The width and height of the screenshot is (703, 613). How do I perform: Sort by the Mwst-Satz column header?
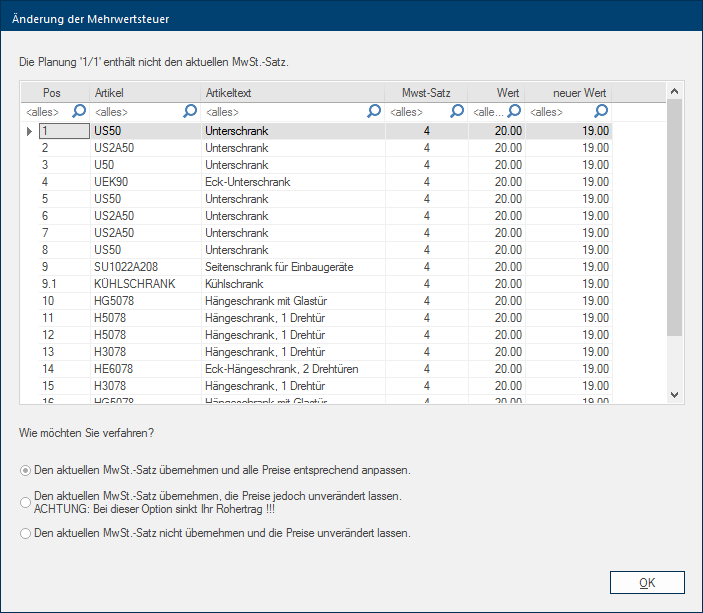(x=426, y=93)
